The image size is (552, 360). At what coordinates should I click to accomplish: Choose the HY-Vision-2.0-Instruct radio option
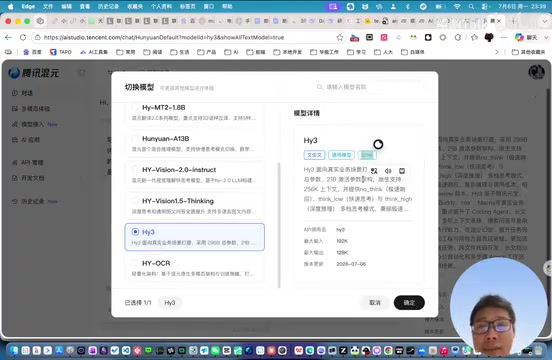click(x=135, y=170)
